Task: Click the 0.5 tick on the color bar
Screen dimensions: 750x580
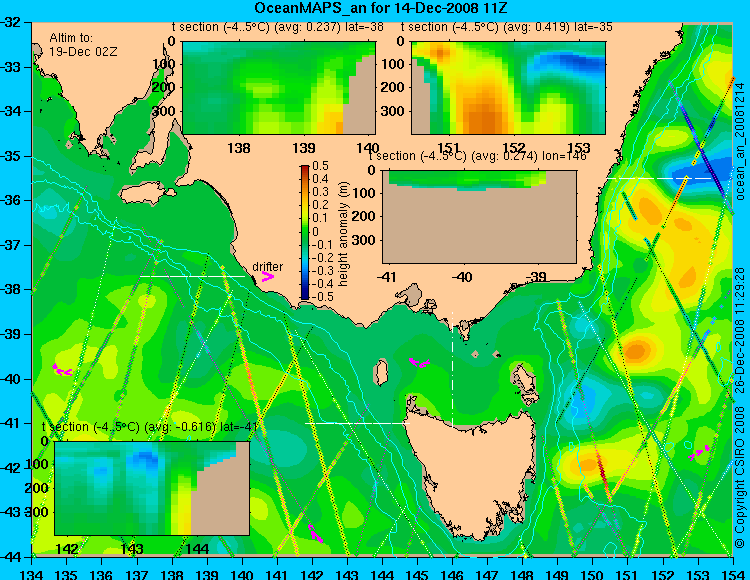Action: [x=320, y=166]
